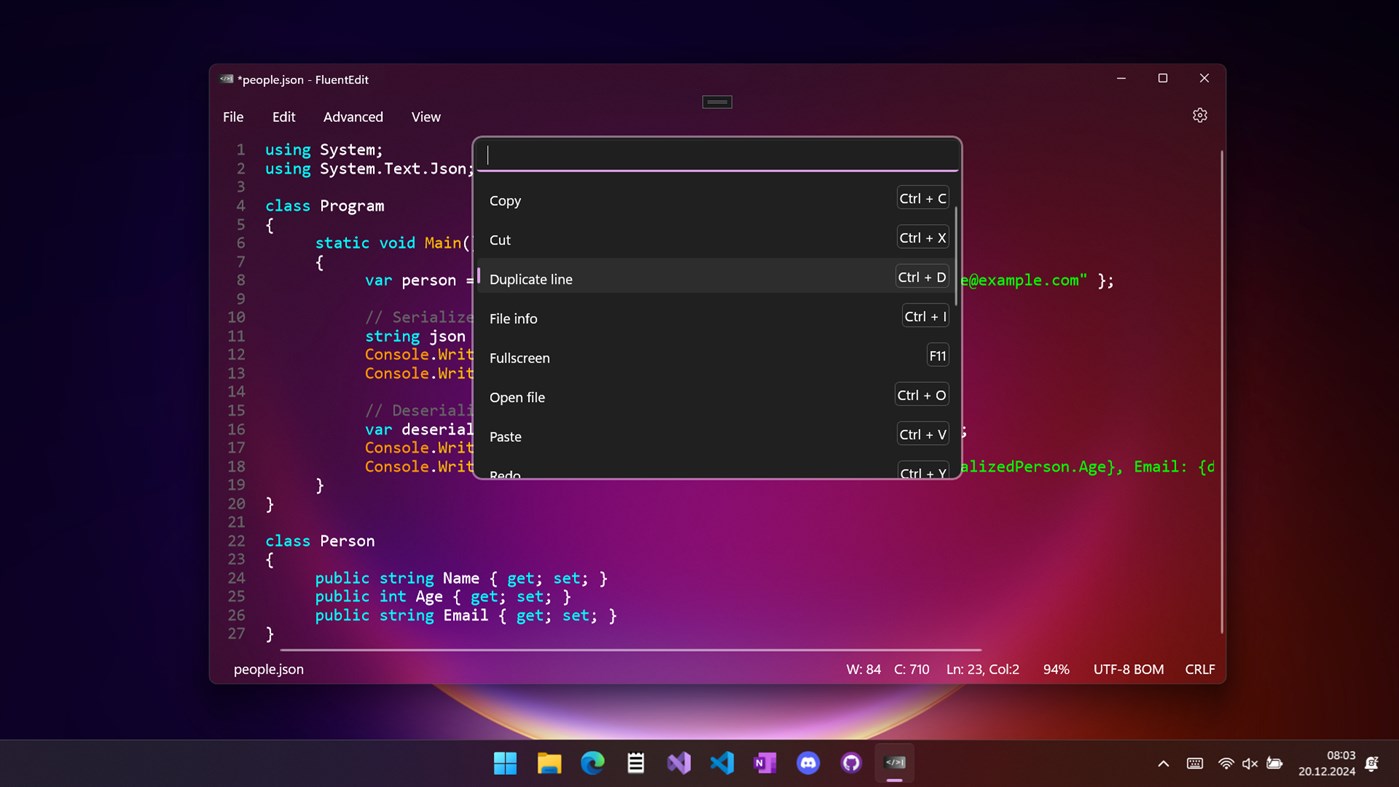Open the Advanced menu
This screenshot has width=1399, height=787.
353,117
